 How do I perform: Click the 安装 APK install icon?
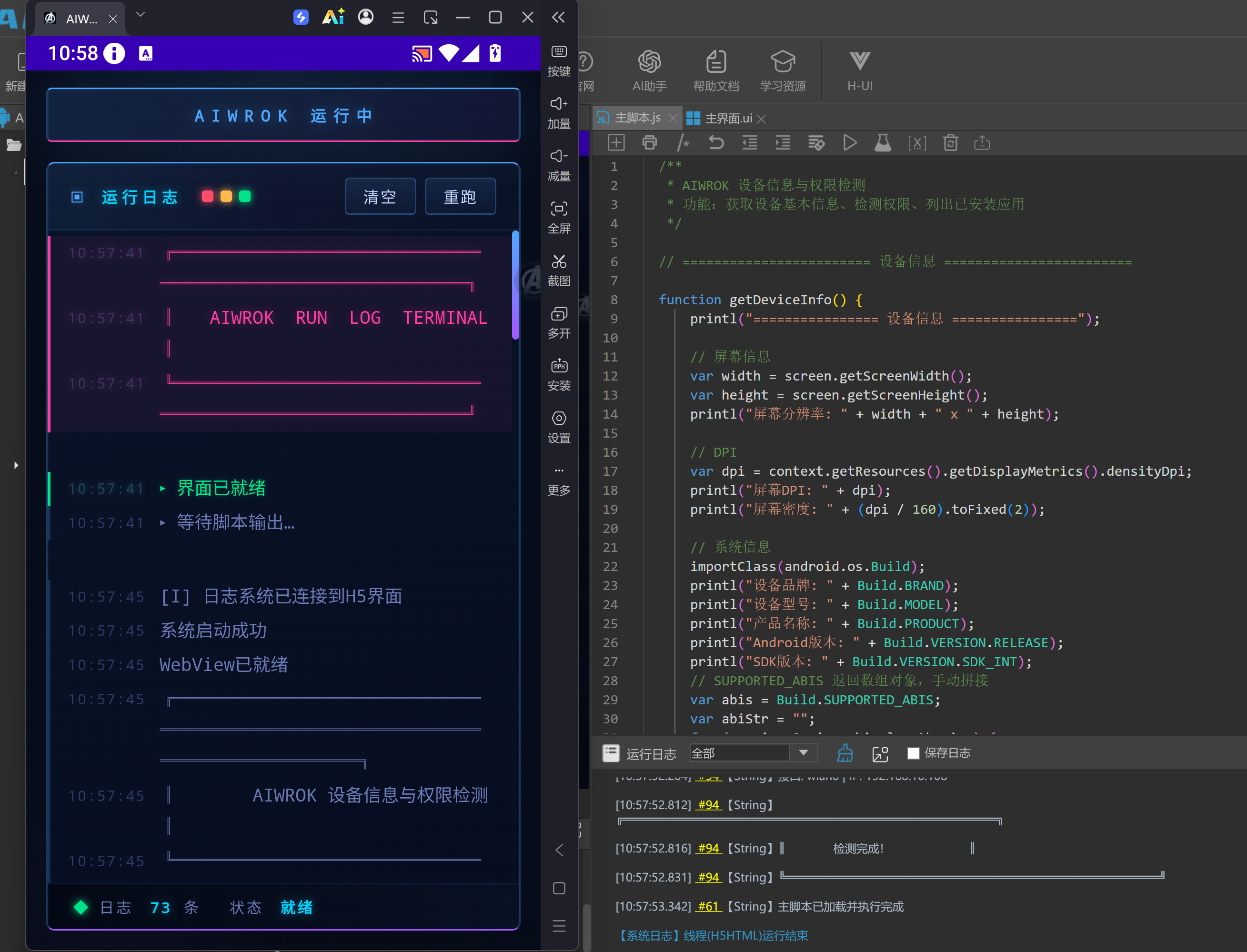(x=559, y=375)
